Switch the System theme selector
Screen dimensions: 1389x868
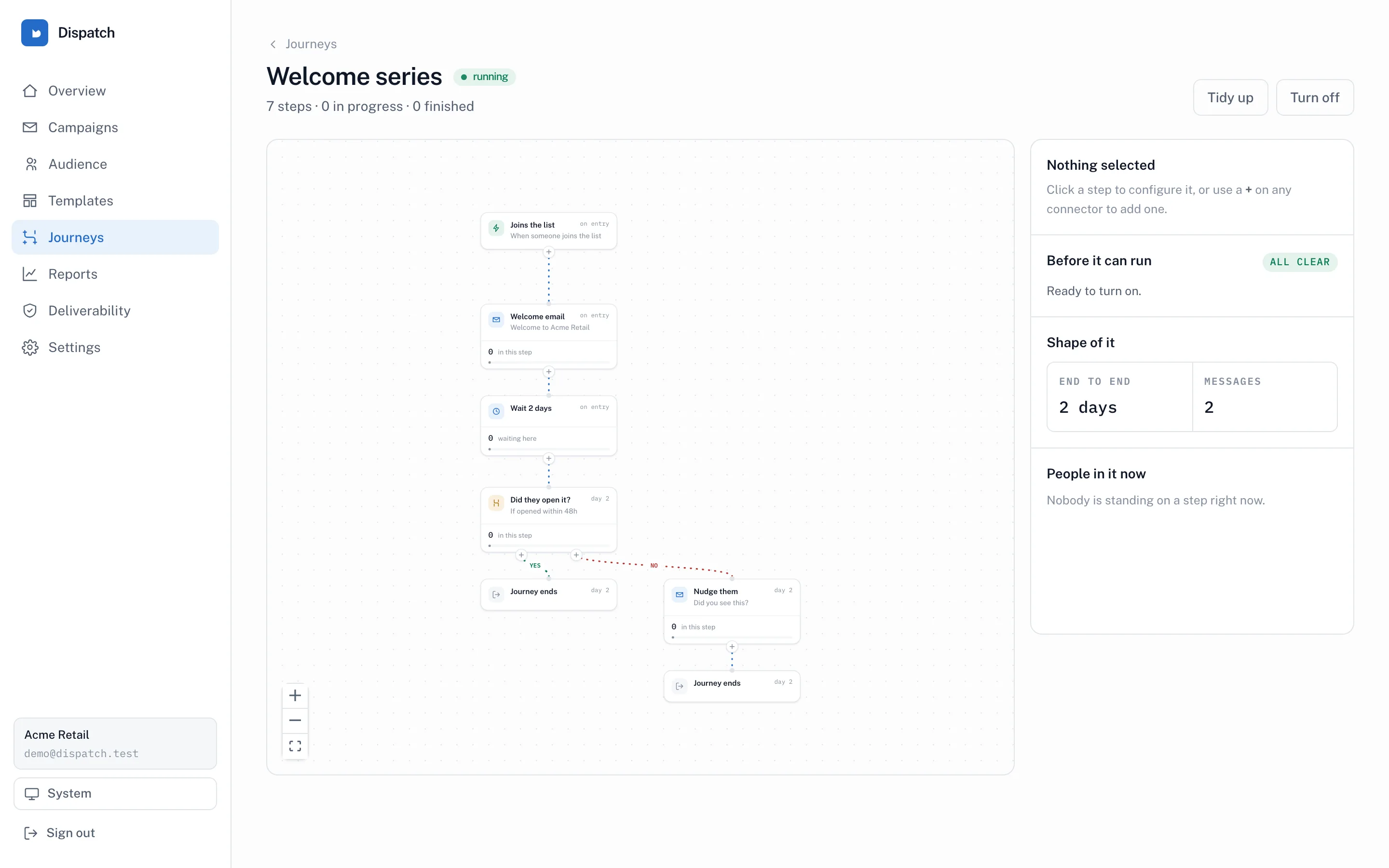click(115, 793)
